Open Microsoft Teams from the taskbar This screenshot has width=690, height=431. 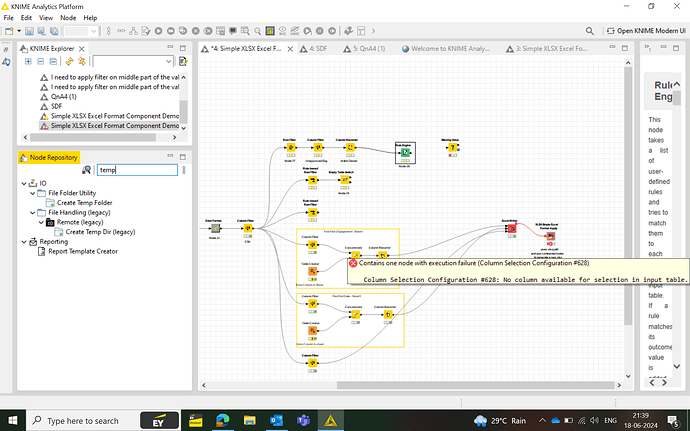303,421
